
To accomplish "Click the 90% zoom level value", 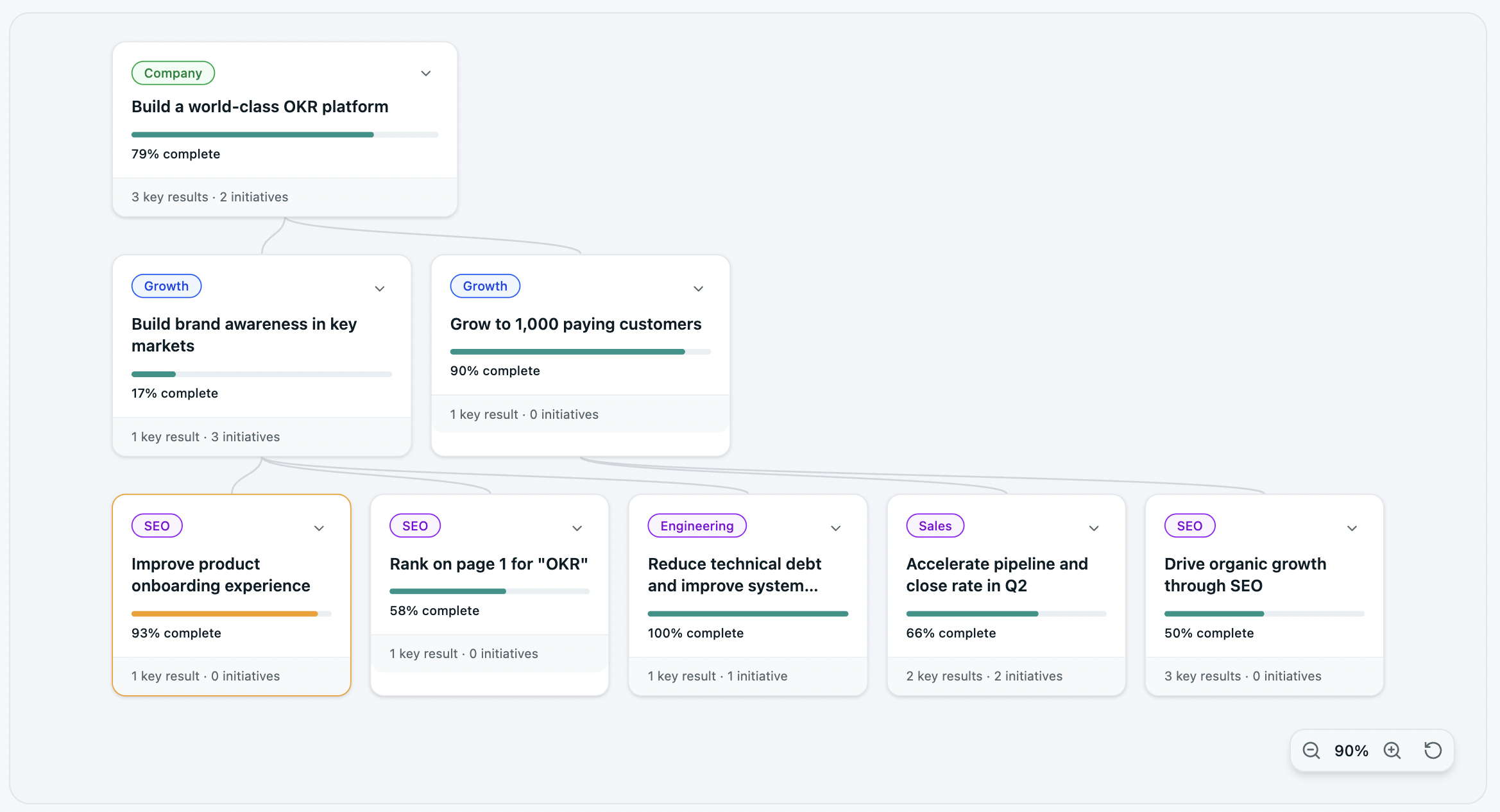I will point(1351,751).
